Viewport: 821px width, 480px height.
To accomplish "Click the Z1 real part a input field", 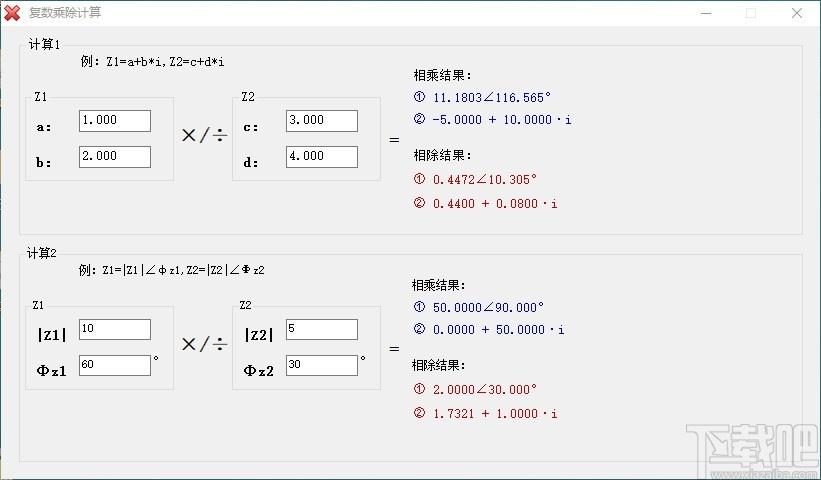I will click(115, 120).
